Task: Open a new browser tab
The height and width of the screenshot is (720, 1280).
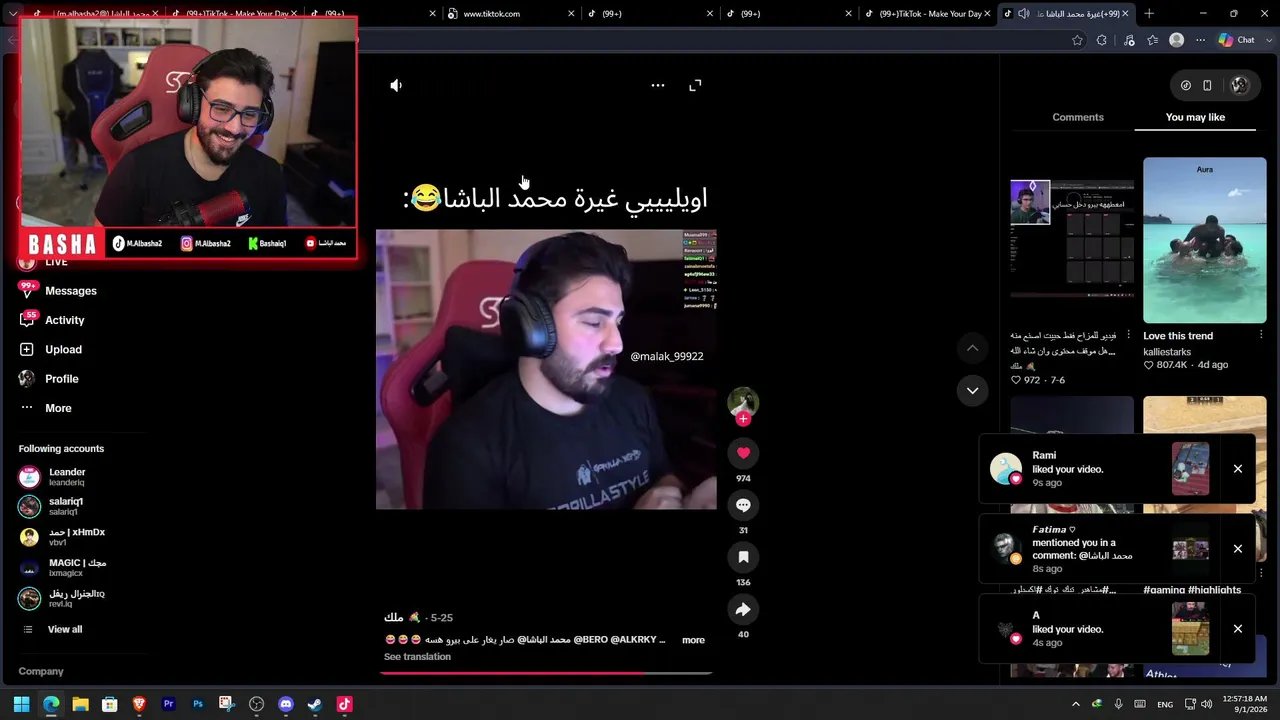Action: coord(1149,14)
